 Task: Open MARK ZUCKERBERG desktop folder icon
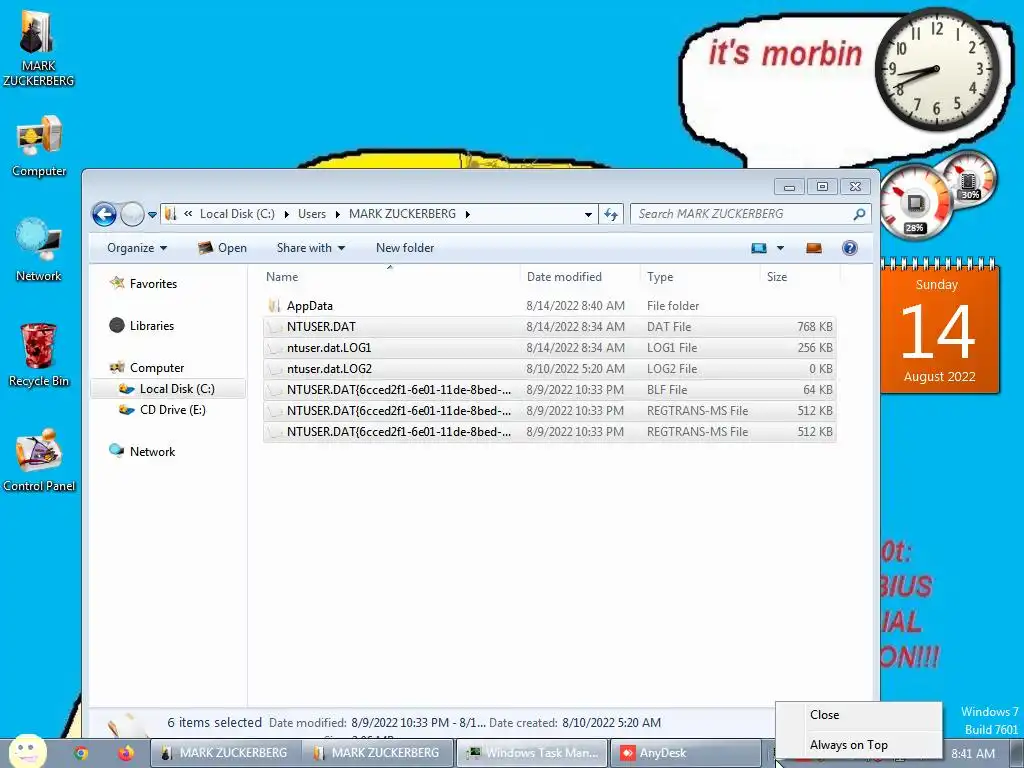click(38, 47)
